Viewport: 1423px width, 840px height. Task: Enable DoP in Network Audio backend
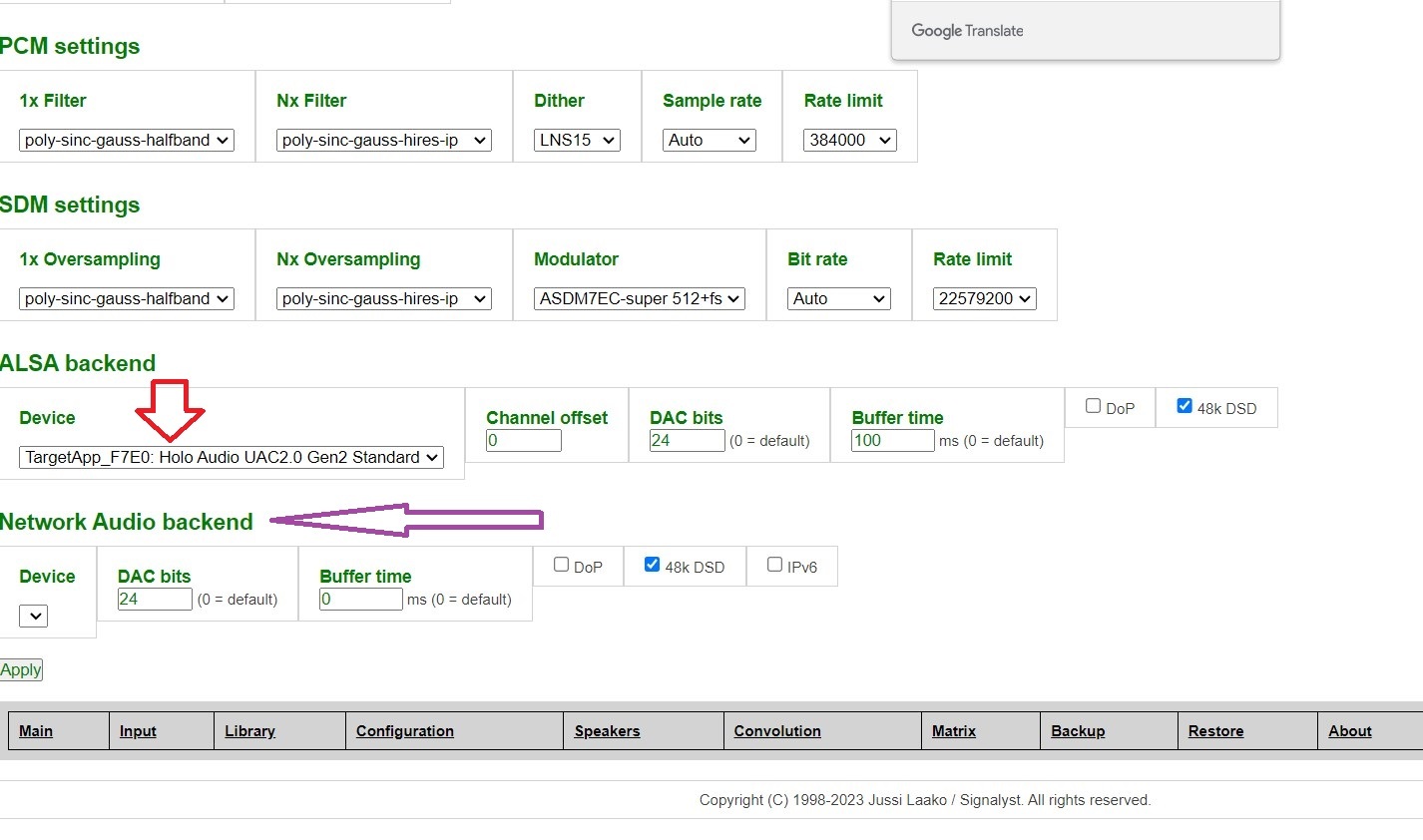point(561,565)
